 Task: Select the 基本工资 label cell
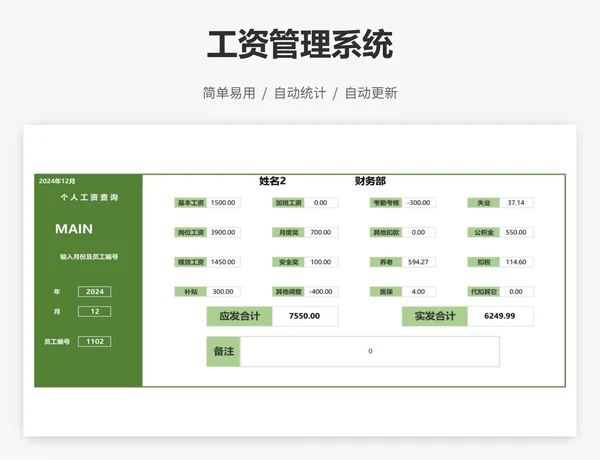click(x=191, y=202)
